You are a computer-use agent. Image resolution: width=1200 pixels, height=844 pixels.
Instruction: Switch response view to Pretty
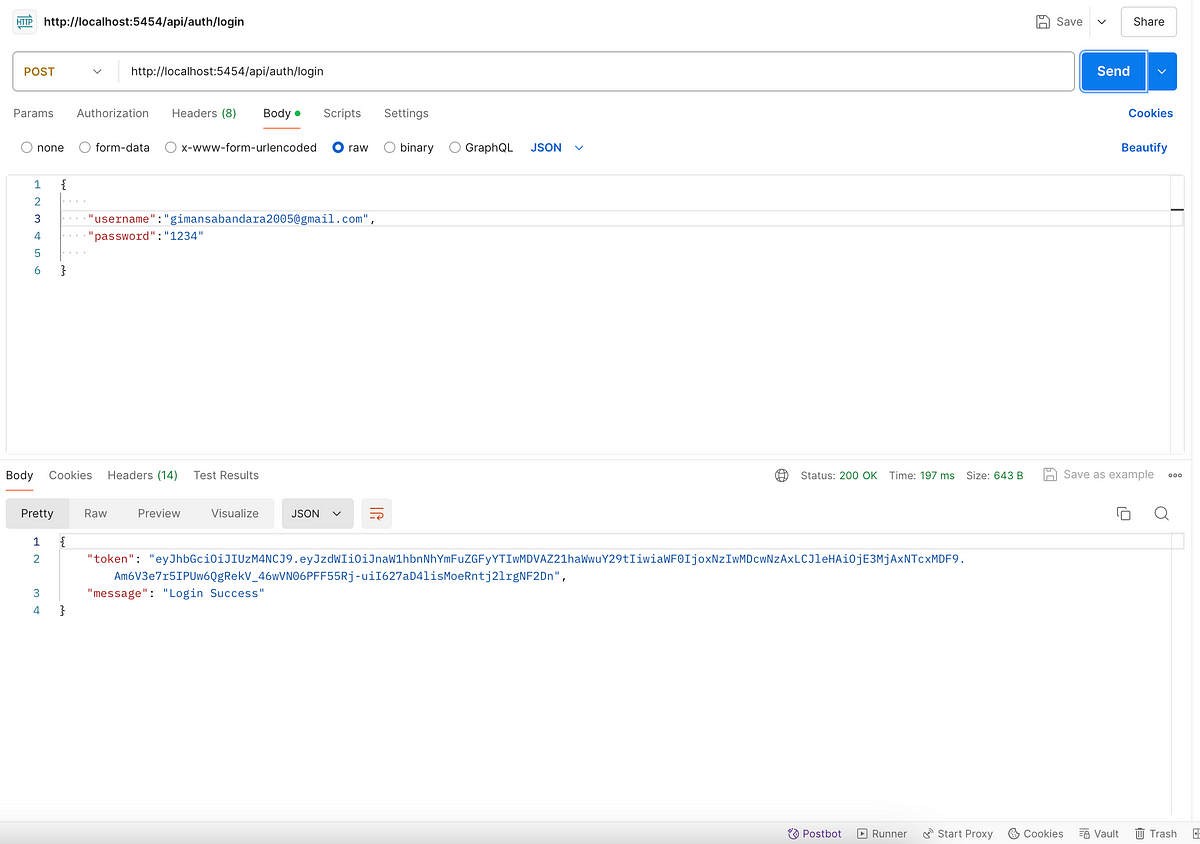pos(37,513)
